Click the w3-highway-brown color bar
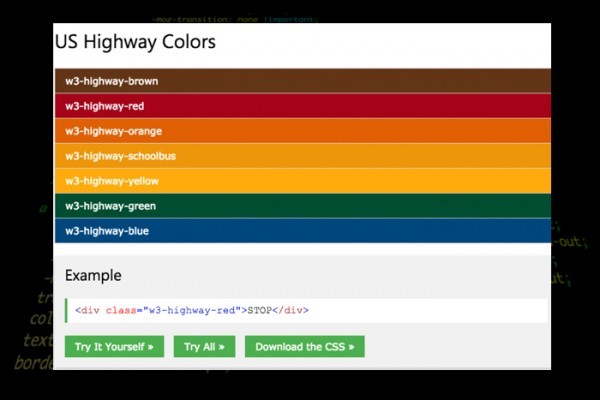The image size is (600, 400). [x=303, y=81]
